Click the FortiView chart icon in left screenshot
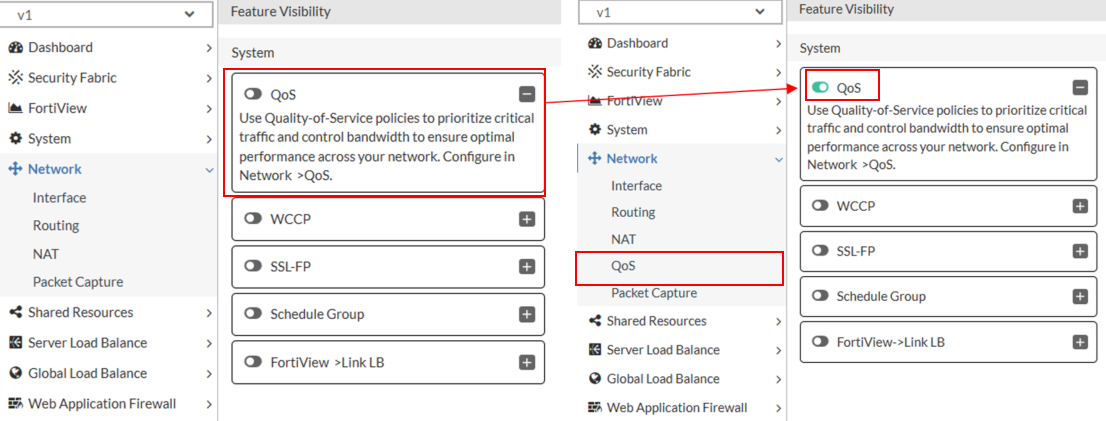Screen dimensions: 1106x421 point(15,108)
